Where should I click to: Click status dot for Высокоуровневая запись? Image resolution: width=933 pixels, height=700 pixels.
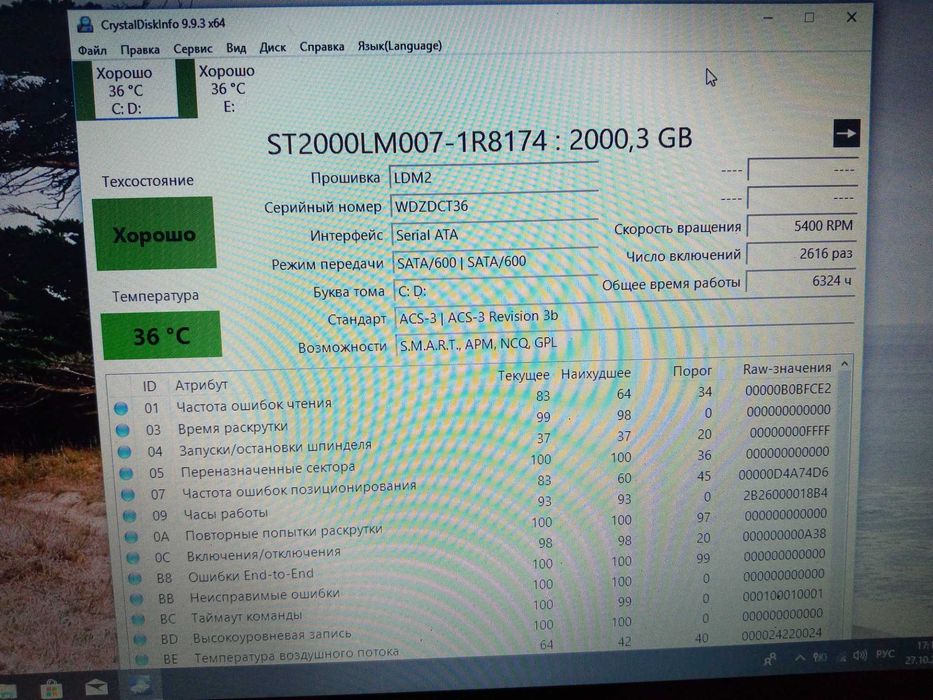point(140,639)
